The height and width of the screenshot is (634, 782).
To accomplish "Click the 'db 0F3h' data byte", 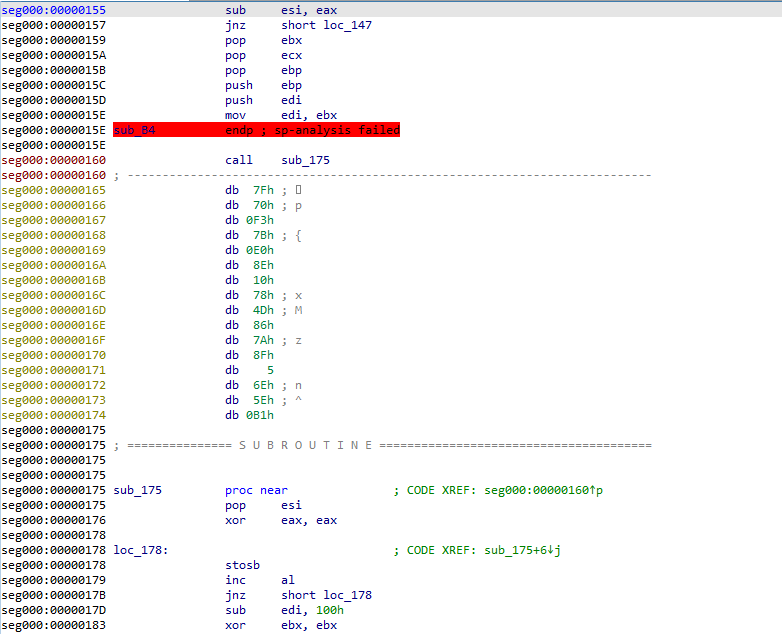I will point(249,220).
